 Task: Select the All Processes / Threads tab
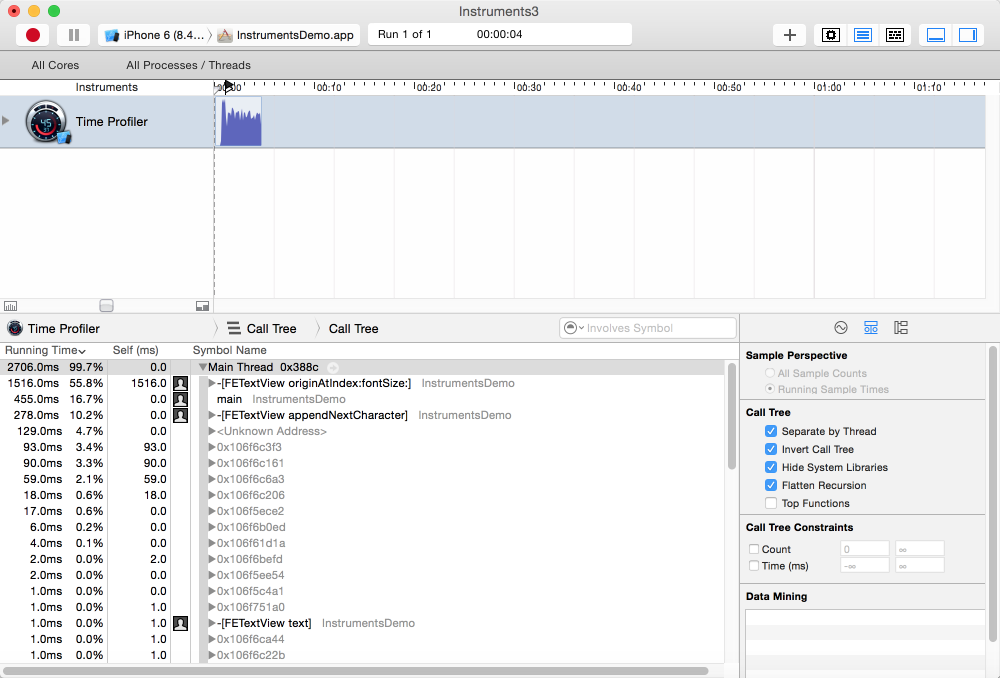188,65
